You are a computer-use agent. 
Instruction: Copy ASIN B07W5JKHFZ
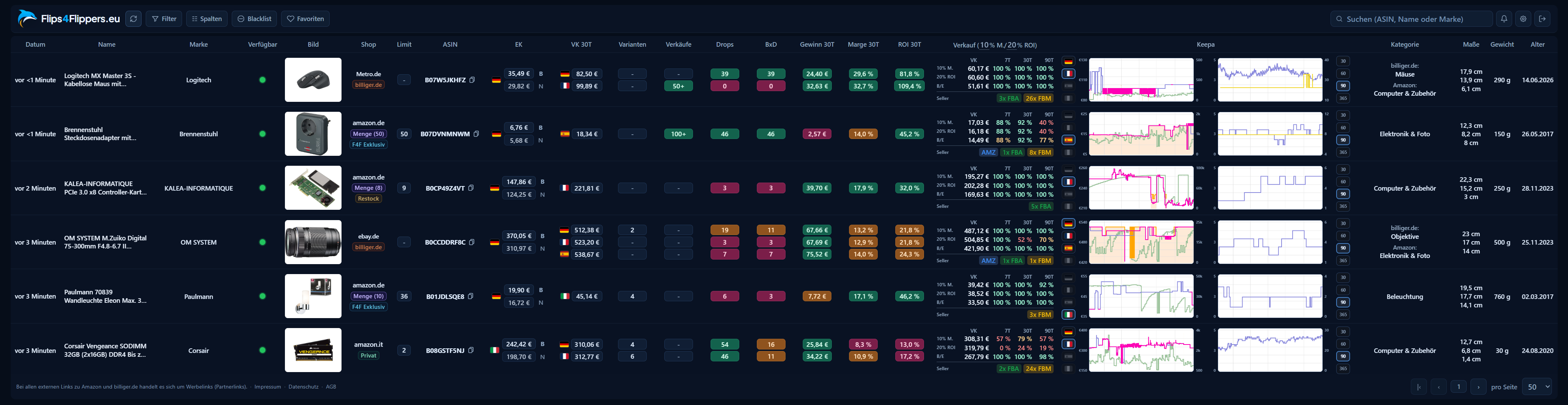pyautogui.click(x=472, y=80)
